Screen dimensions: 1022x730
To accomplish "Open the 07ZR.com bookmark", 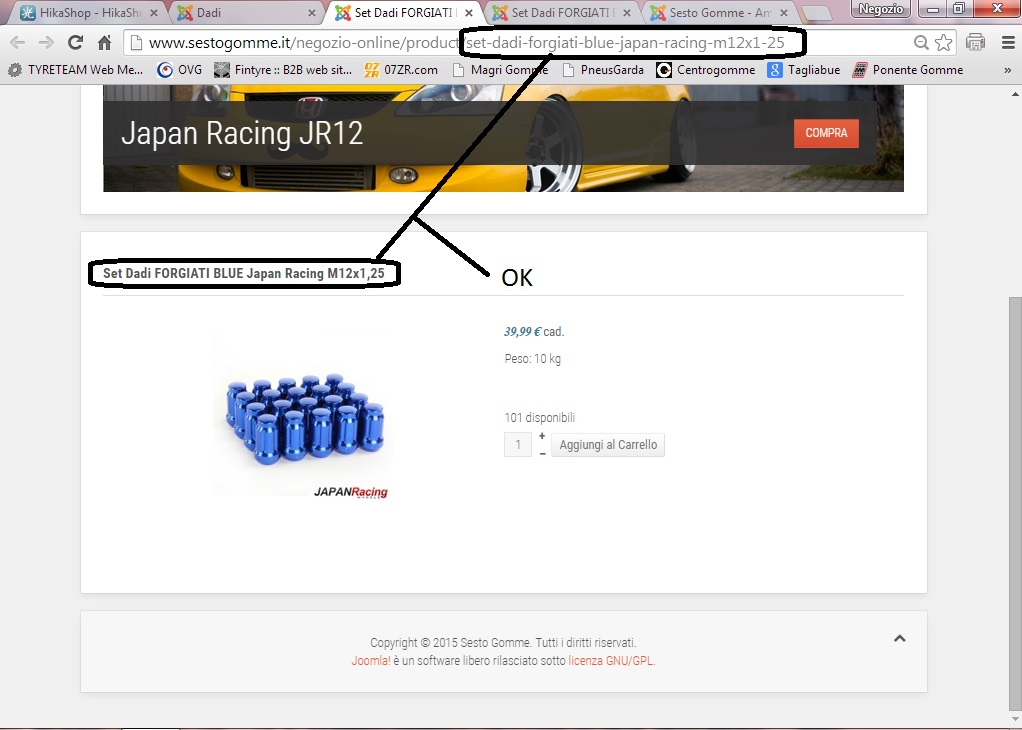I will pos(402,70).
